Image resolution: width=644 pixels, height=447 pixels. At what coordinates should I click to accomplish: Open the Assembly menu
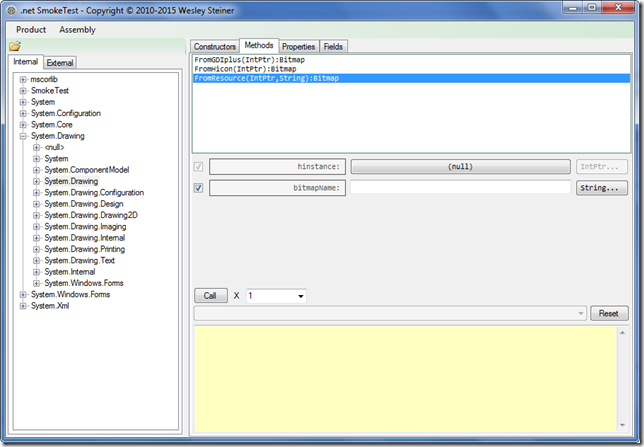(x=78, y=30)
